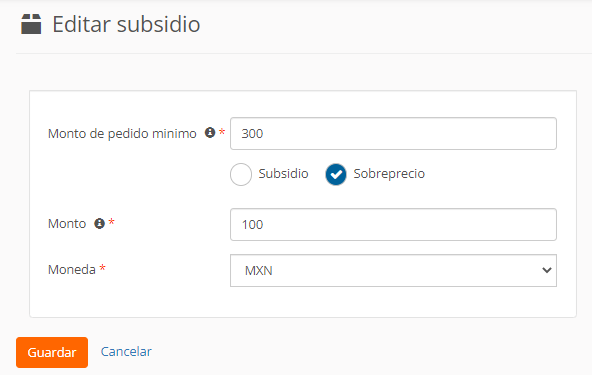Choose Subsidio by clicking its text label

(283, 174)
